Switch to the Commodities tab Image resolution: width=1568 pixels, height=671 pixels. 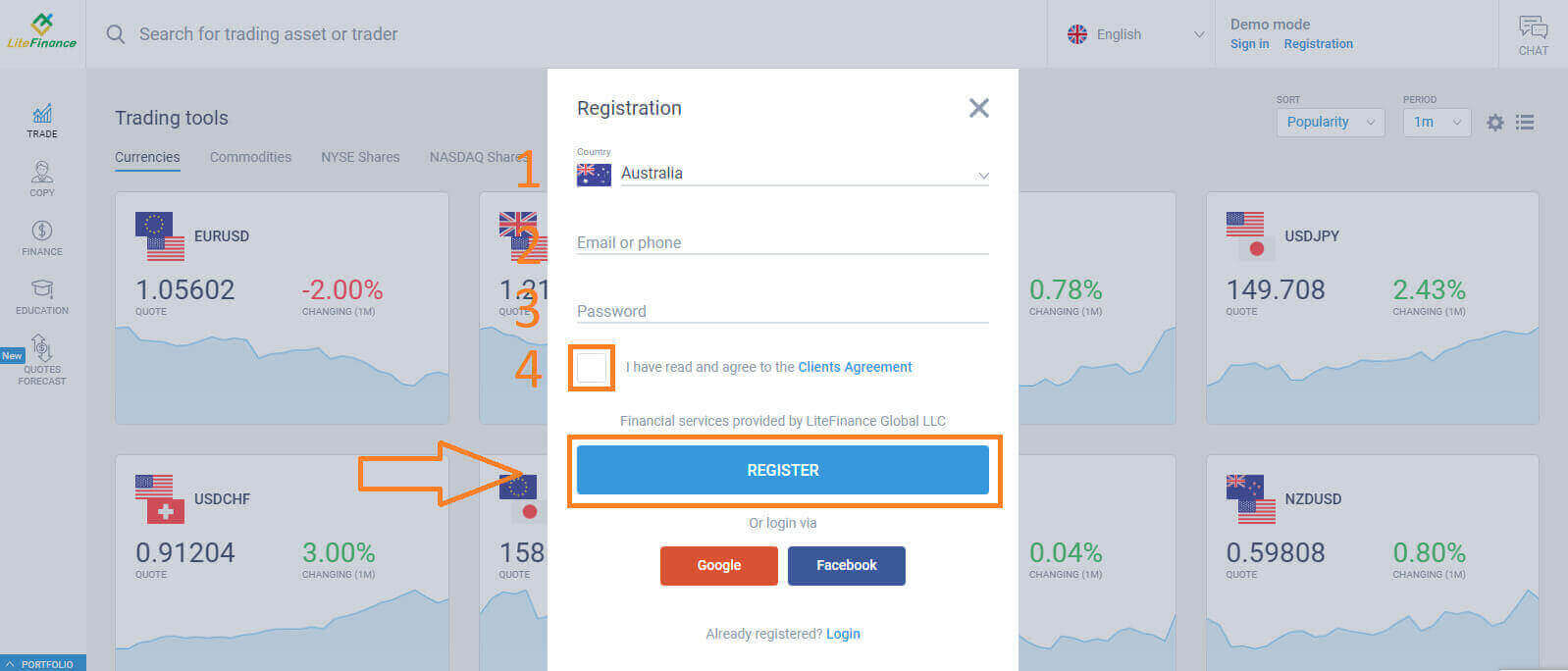(250, 157)
